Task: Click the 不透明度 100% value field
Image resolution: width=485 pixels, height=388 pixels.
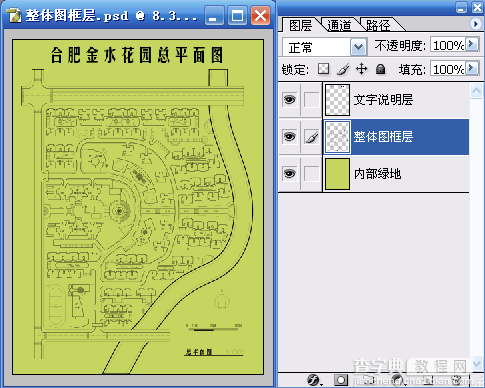Action: pos(448,45)
